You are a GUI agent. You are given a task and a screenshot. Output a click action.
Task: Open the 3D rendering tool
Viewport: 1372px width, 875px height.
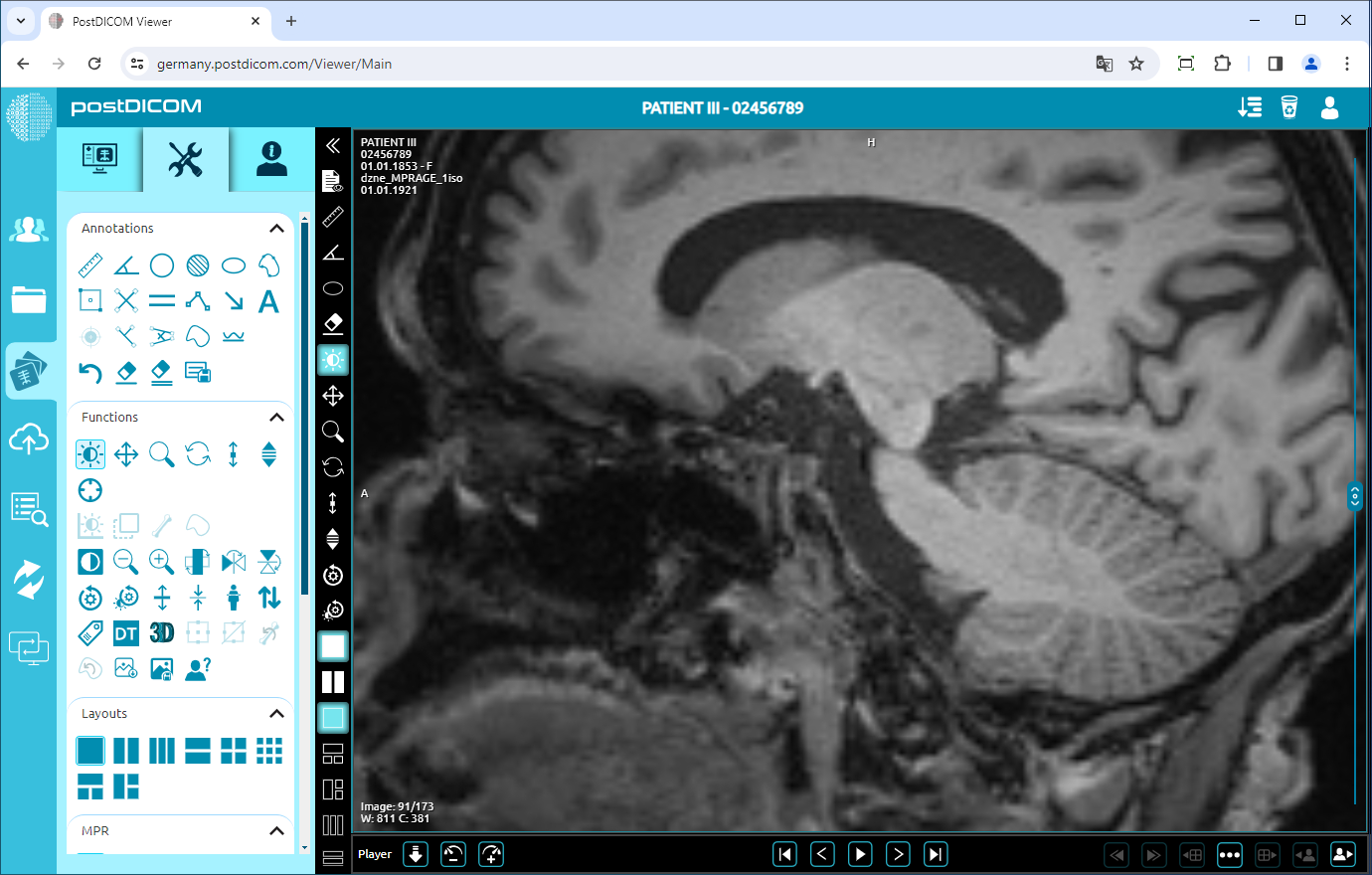161,631
